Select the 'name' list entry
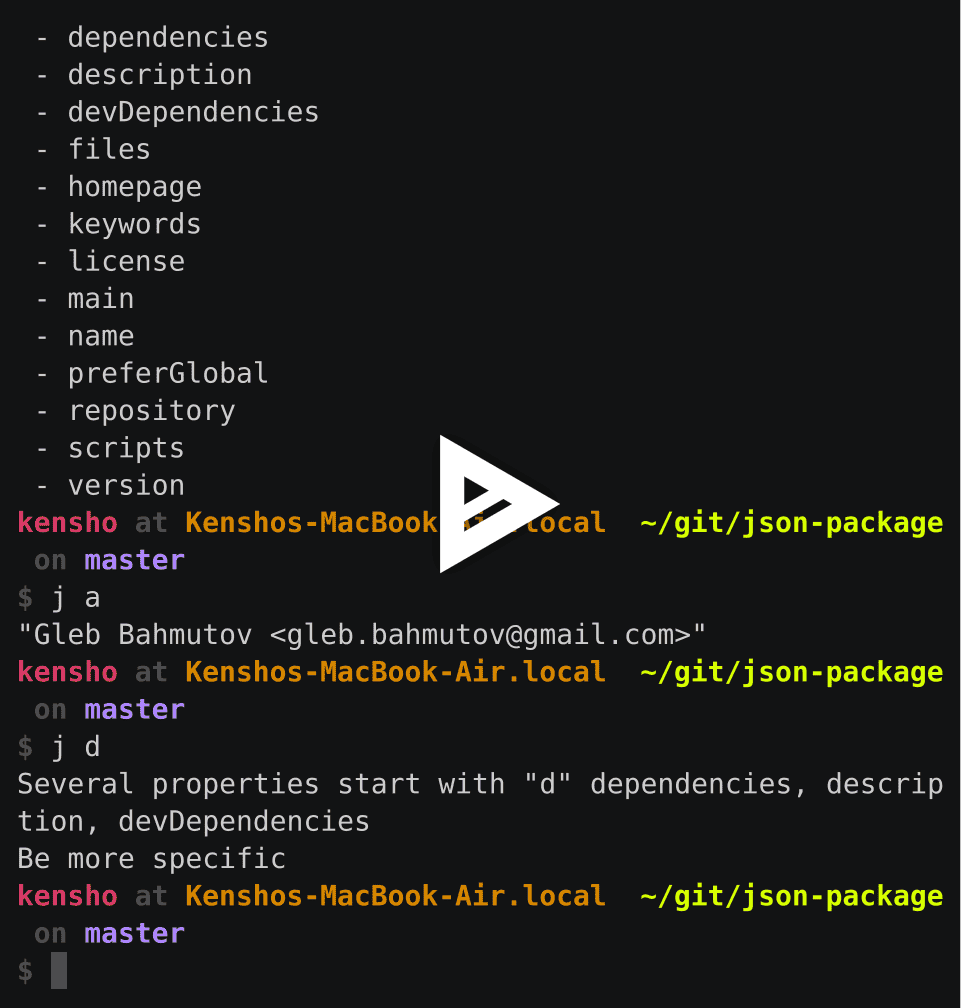This screenshot has height=1008, width=961. point(101,336)
